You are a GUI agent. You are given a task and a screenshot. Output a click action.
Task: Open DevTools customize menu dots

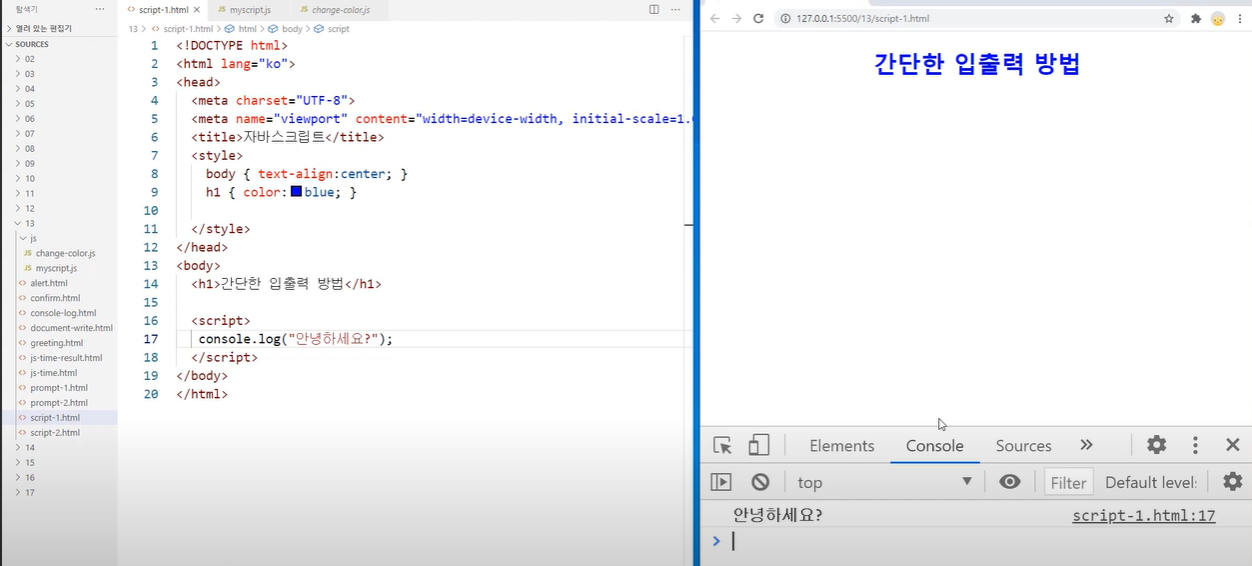tap(1195, 445)
